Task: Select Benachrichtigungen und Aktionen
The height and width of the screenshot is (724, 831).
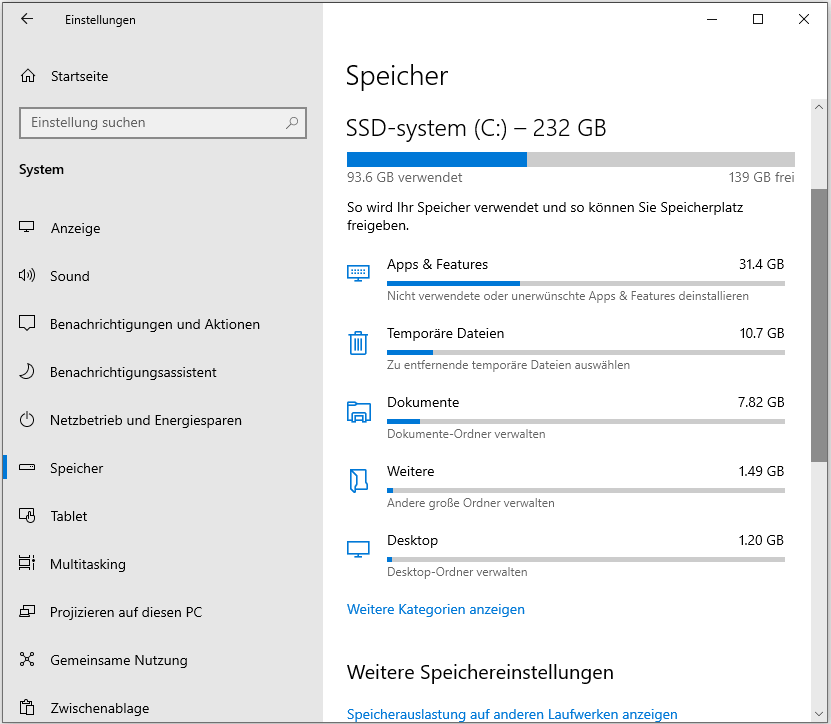Action: pos(154,324)
